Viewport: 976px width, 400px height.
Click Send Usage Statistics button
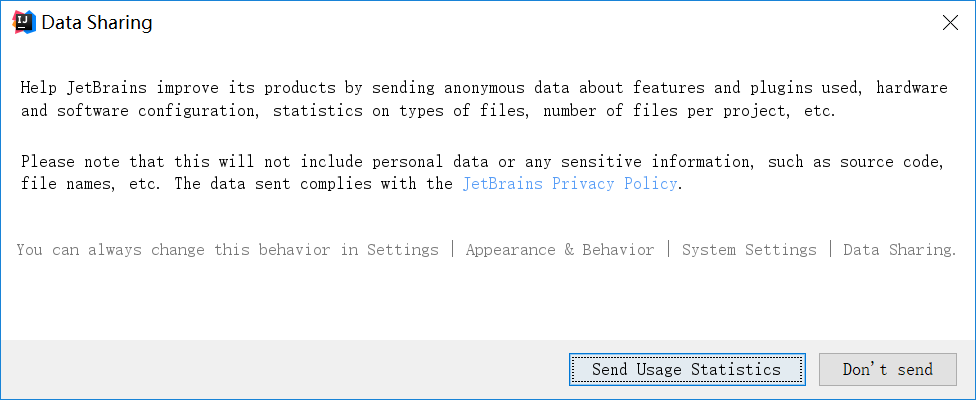(687, 370)
